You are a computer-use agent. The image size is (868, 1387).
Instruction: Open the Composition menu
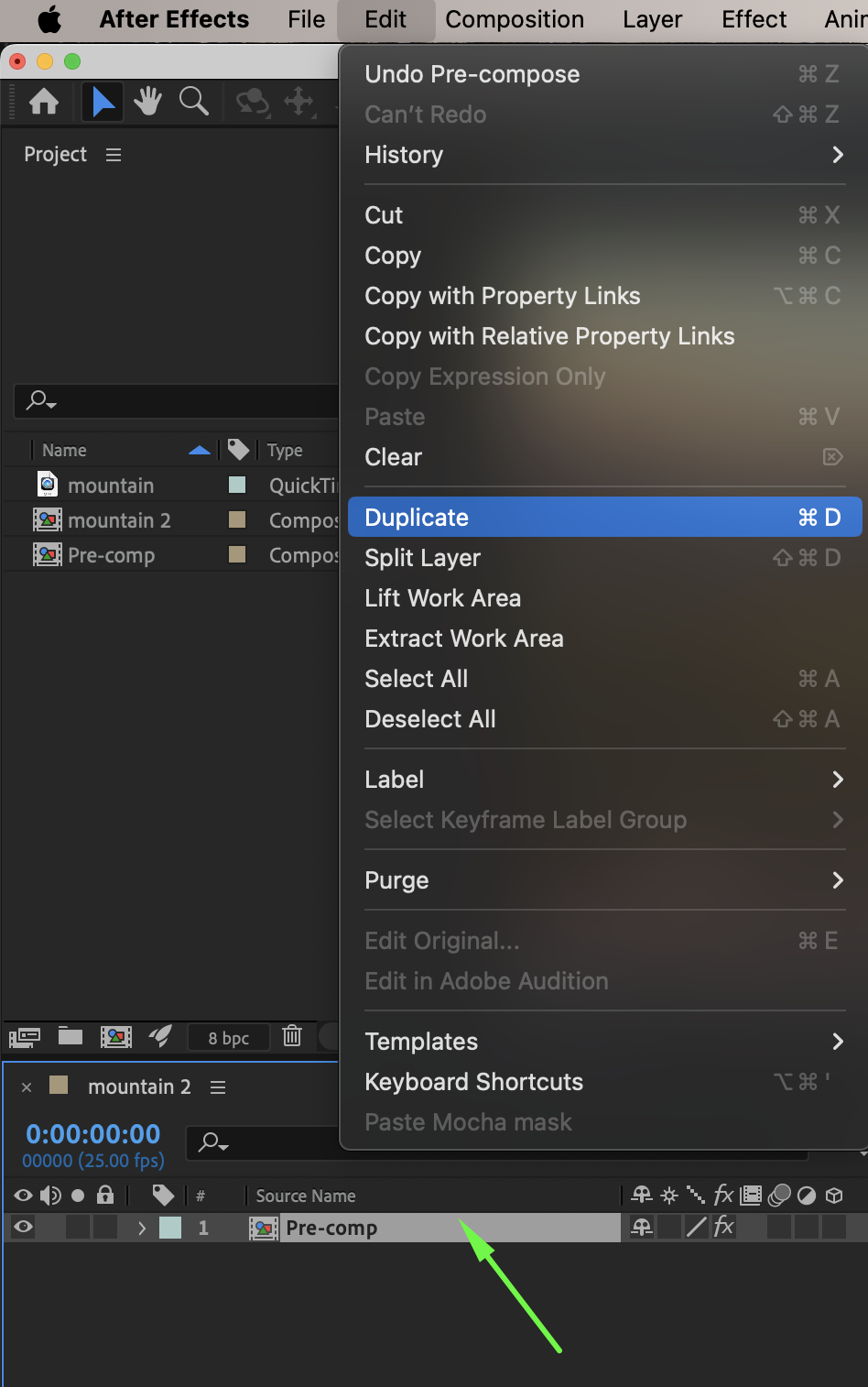click(515, 19)
